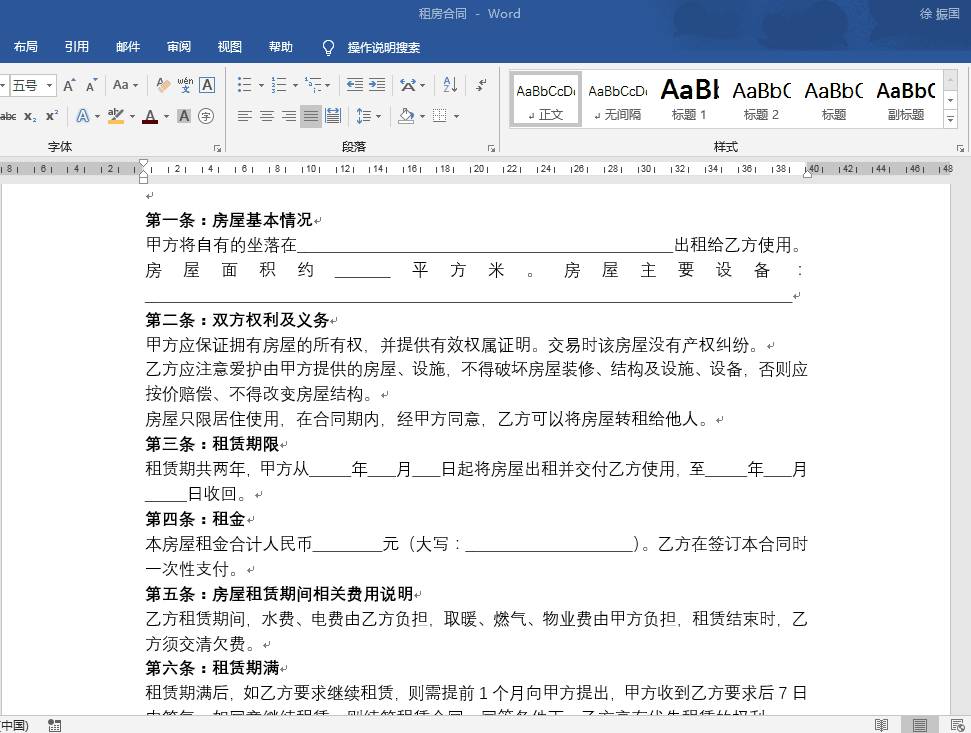
Task: Expand the line spacing dropdown
Action: coord(378,116)
